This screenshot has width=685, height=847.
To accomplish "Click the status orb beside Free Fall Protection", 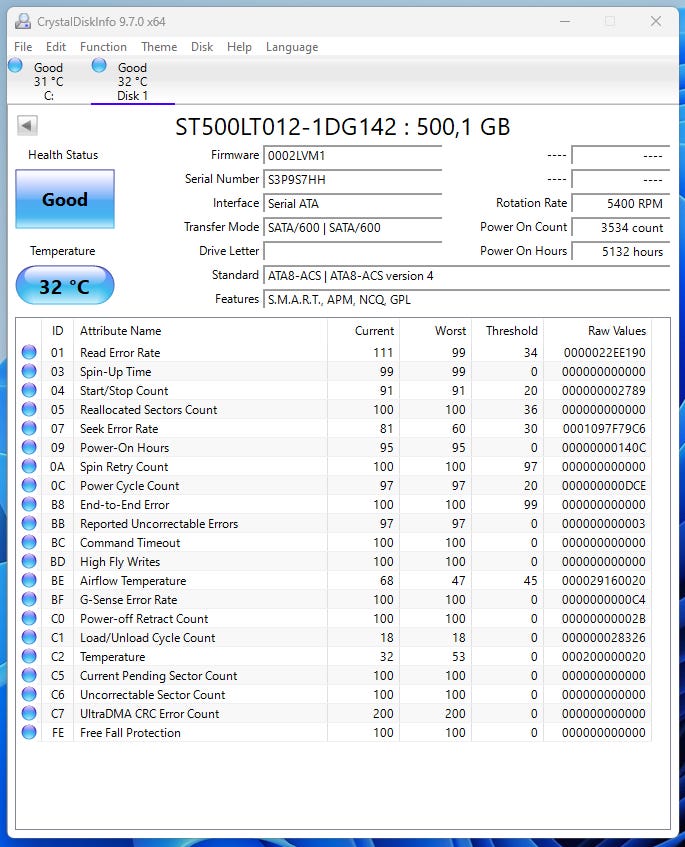I will (29, 732).
